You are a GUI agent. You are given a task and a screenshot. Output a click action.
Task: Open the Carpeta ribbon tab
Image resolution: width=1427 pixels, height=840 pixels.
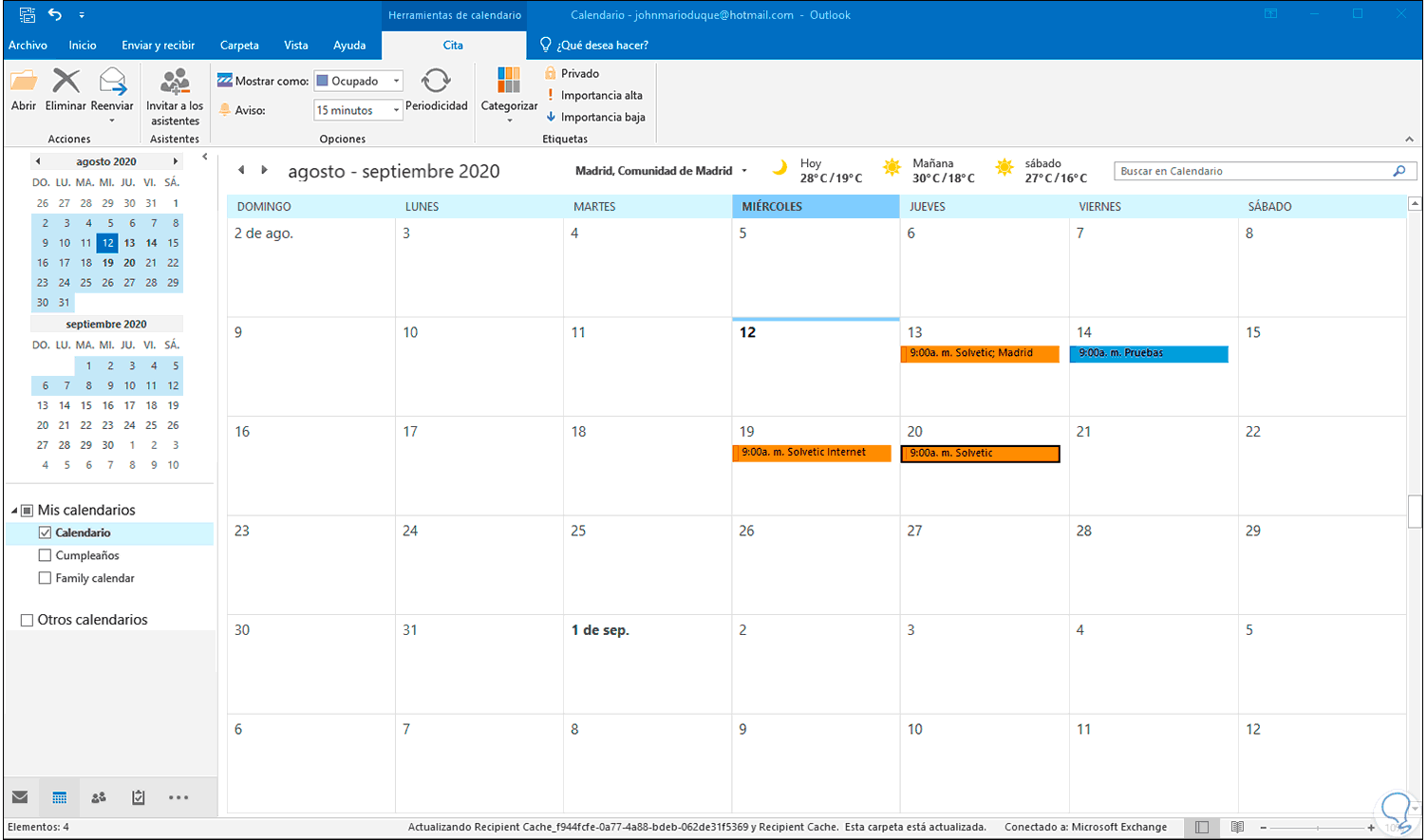(239, 45)
